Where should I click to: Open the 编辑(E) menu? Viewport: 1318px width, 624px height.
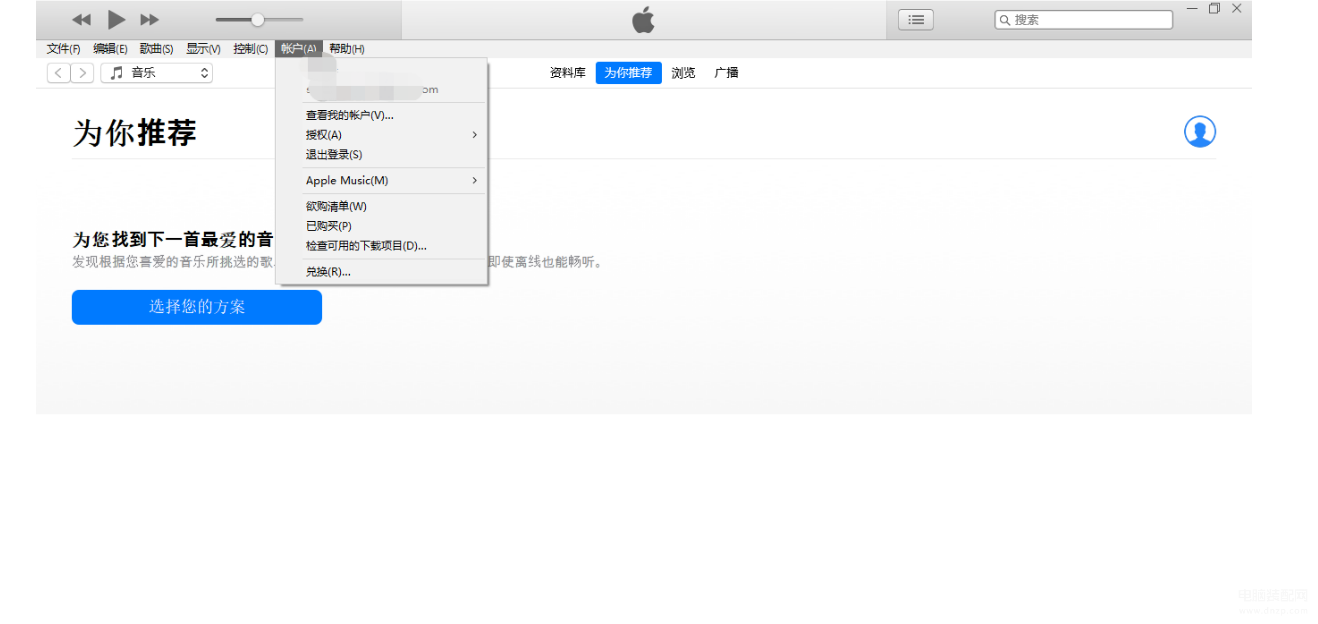point(110,49)
